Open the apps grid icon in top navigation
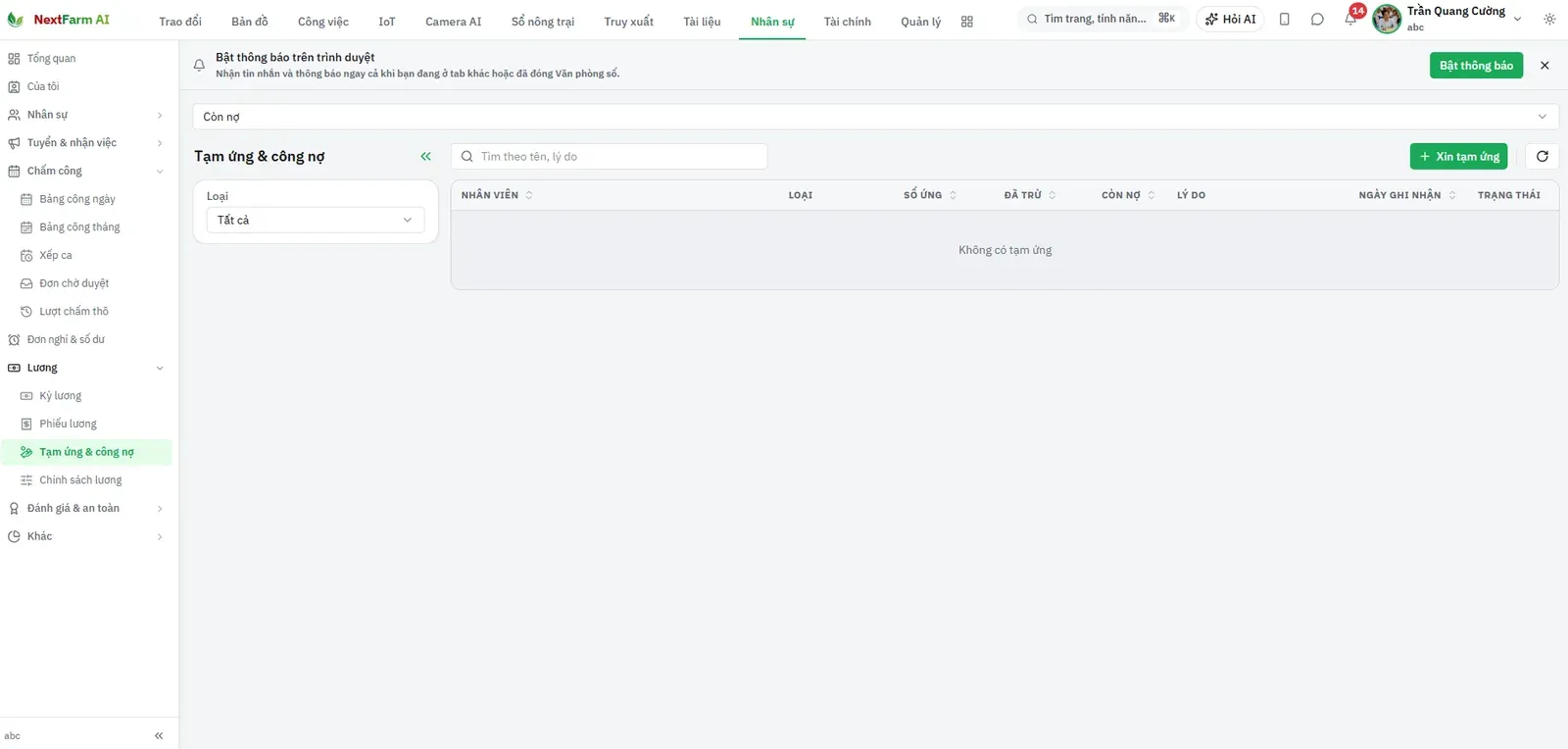Viewport: 1568px width, 749px height. coord(967,22)
